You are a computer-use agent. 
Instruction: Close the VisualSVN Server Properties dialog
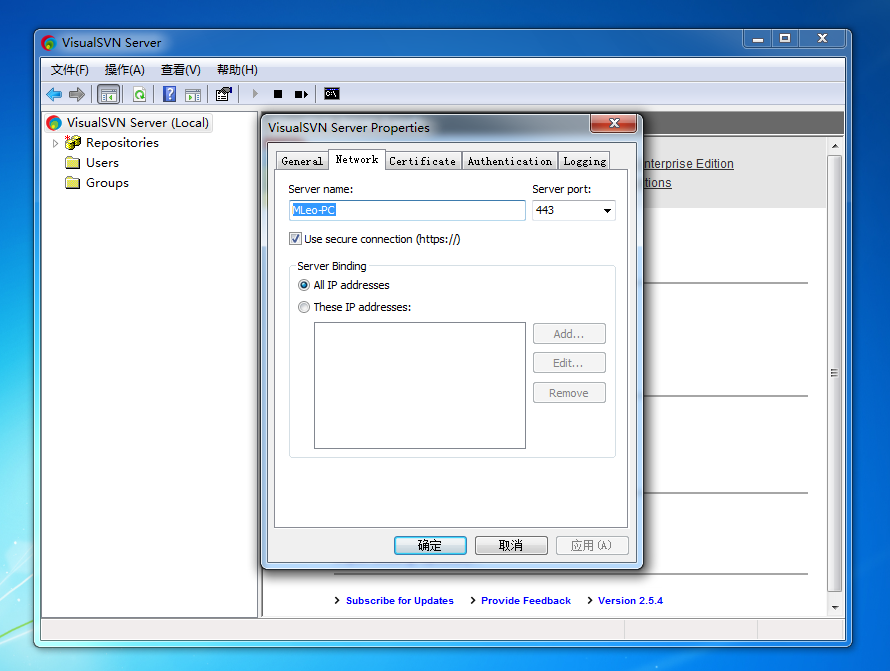coord(614,123)
